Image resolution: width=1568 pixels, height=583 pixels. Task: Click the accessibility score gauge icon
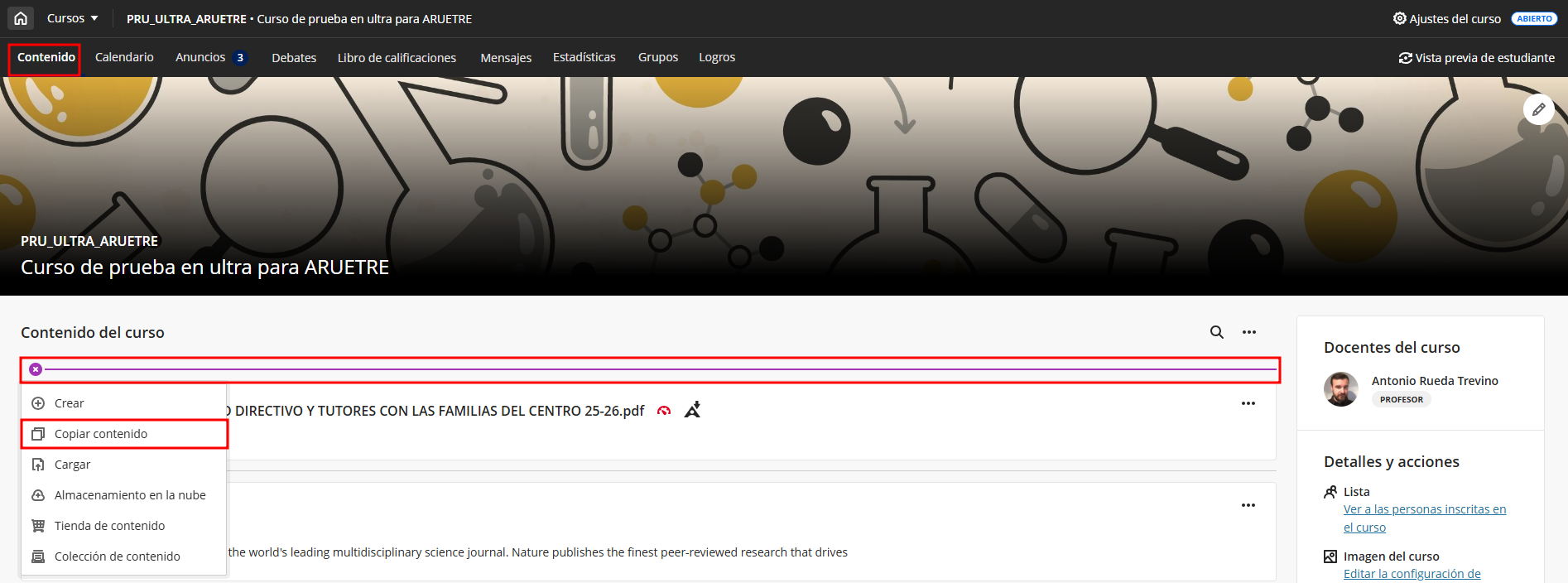664,411
